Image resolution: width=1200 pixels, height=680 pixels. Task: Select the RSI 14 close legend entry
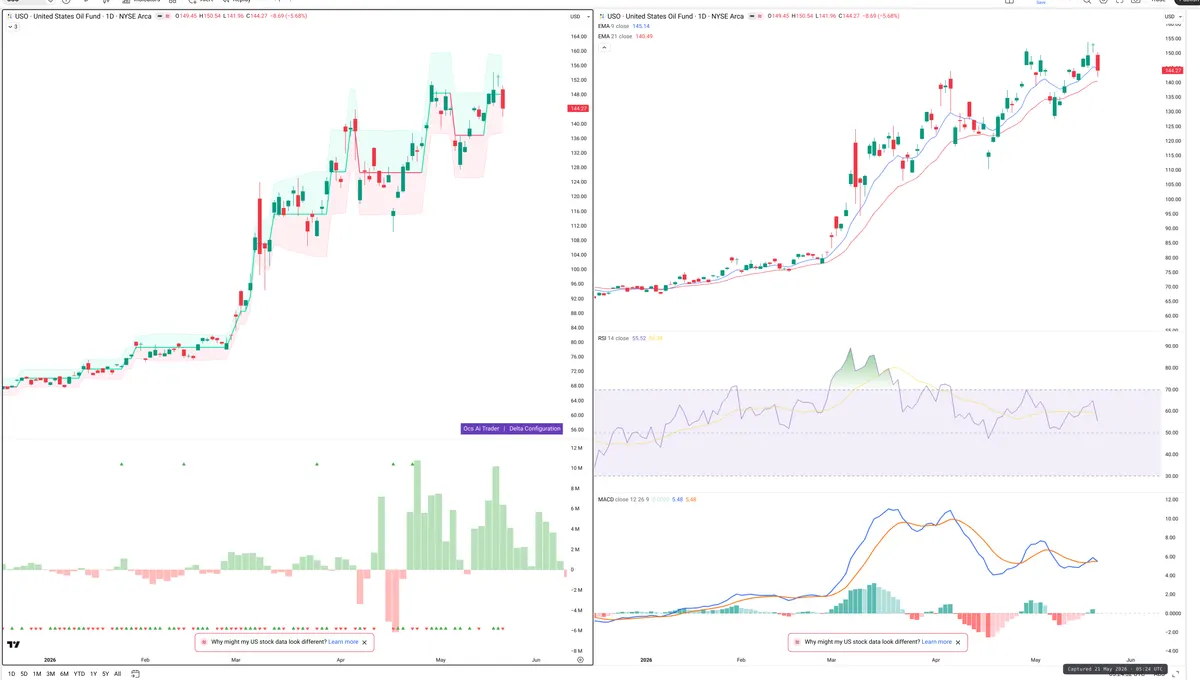tap(613, 338)
